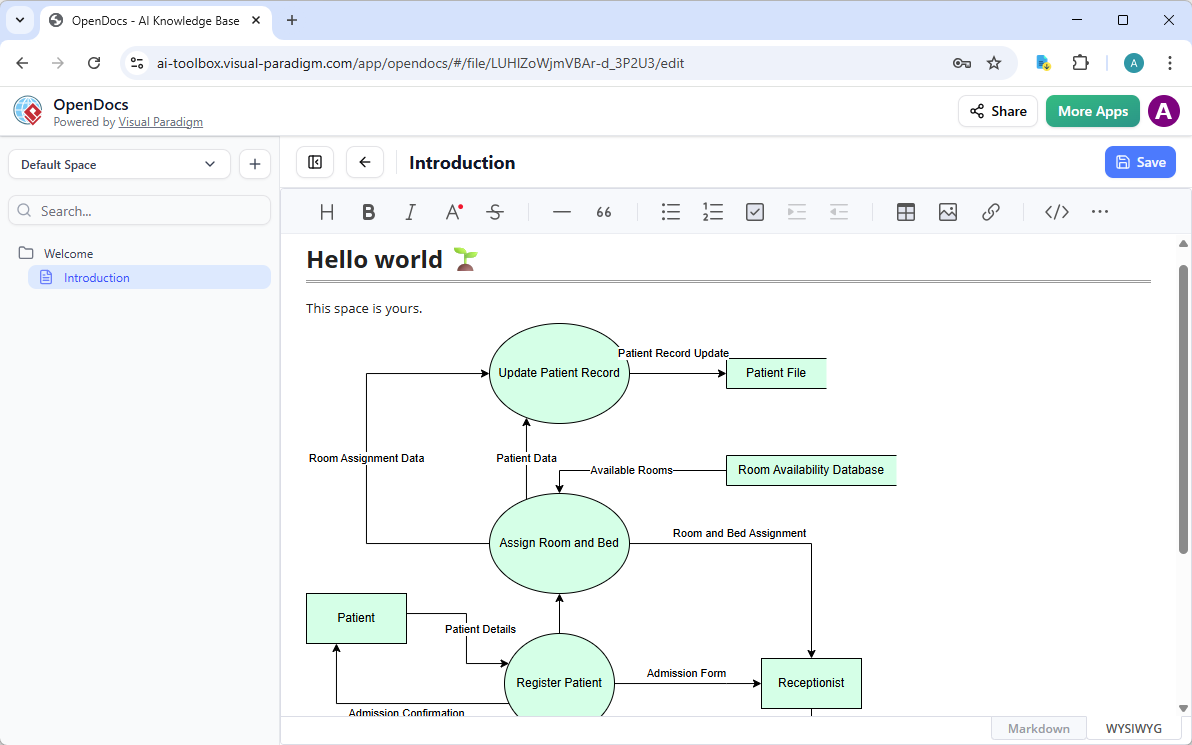Collapse the document sidebar
The width and height of the screenshot is (1192, 745).
click(314, 161)
